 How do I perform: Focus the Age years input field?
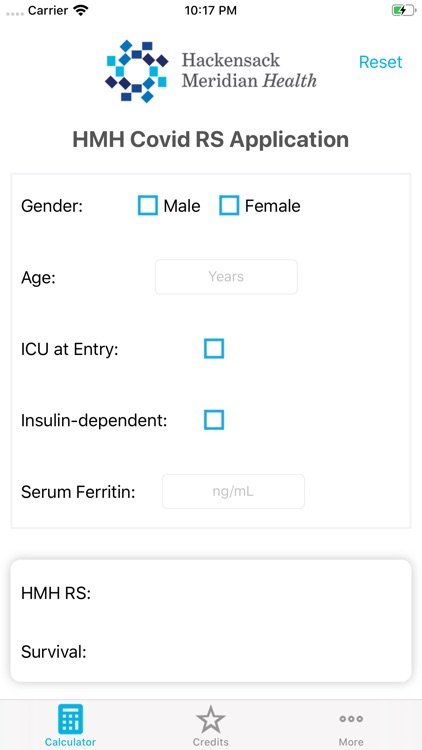tap(226, 276)
